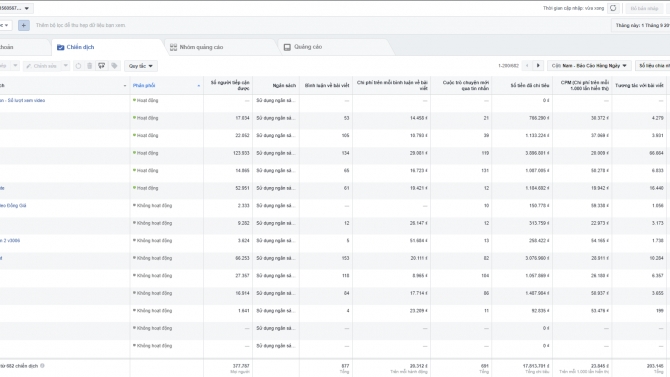Click cost per comment 51.684 đ
Viewport: 670px width, 377px height.
click(x=419, y=241)
